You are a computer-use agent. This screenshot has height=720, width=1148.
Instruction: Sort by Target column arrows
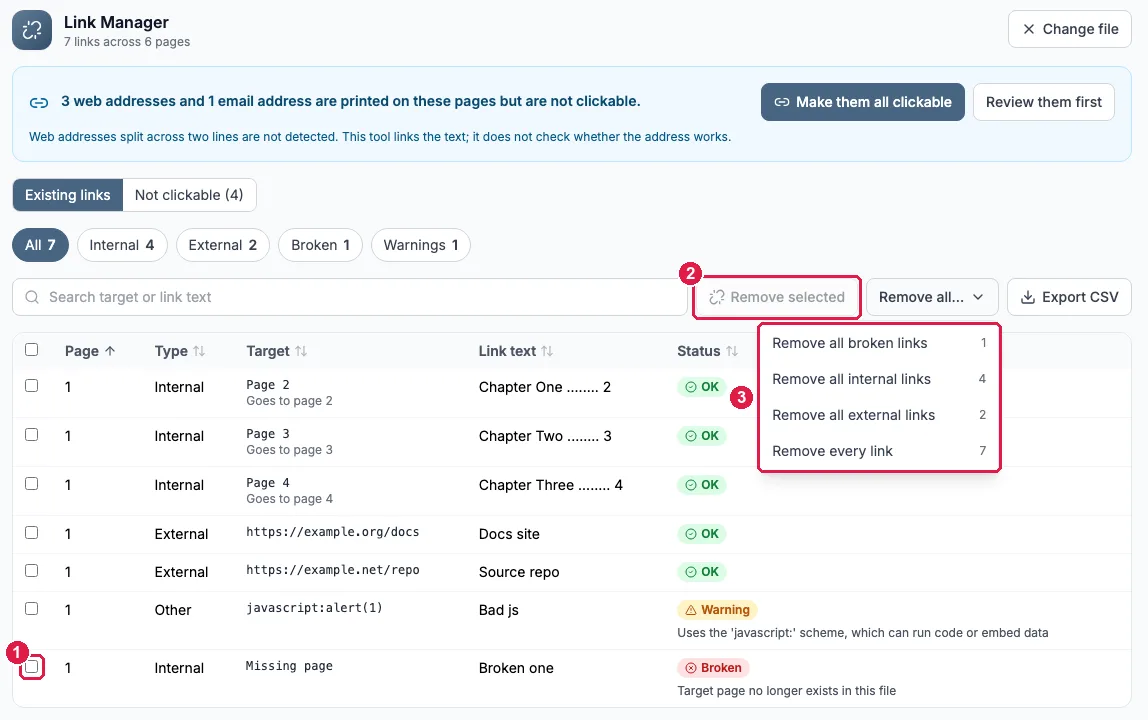click(301, 352)
